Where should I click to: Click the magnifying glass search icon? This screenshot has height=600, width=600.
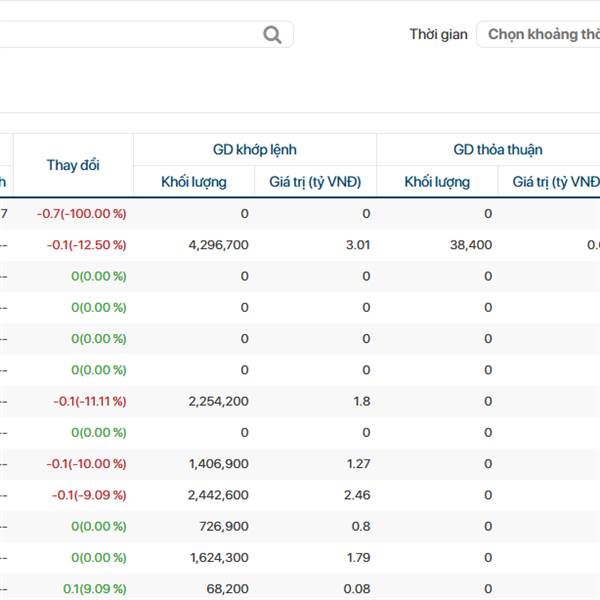(272, 35)
